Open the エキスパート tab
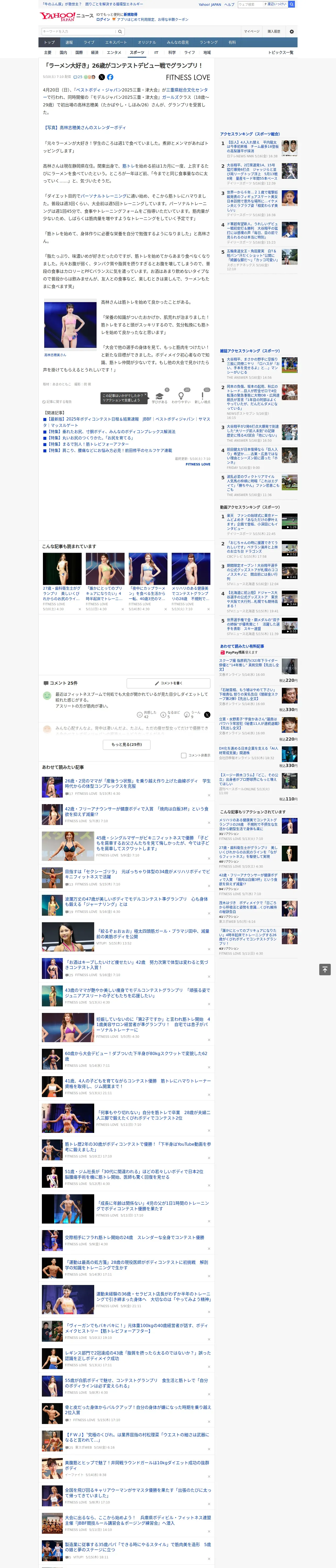This screenshot has height=1568, width=336. pos(116,43)
